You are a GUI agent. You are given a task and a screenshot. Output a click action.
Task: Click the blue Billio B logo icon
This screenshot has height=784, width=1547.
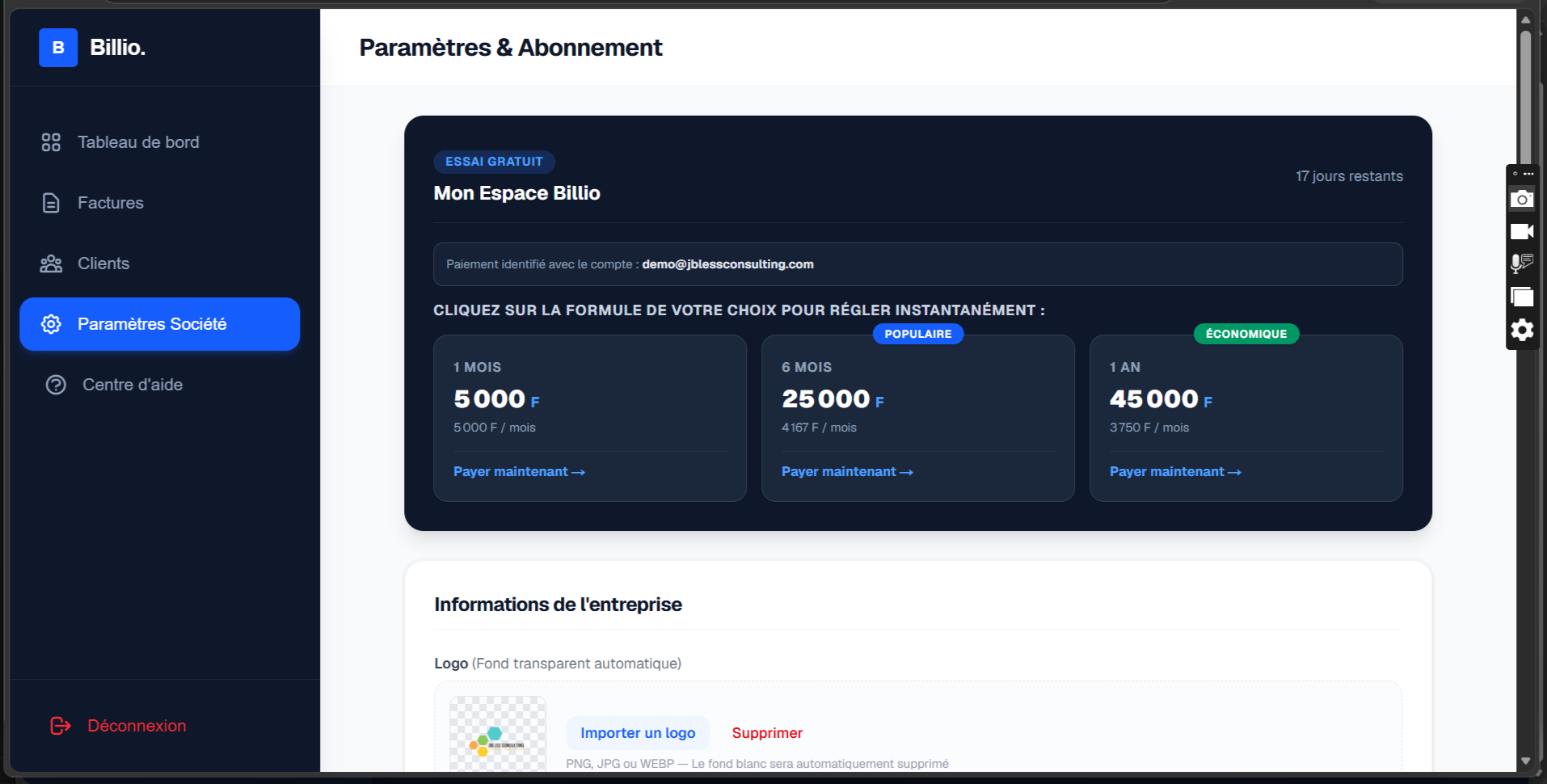point(58,48)
